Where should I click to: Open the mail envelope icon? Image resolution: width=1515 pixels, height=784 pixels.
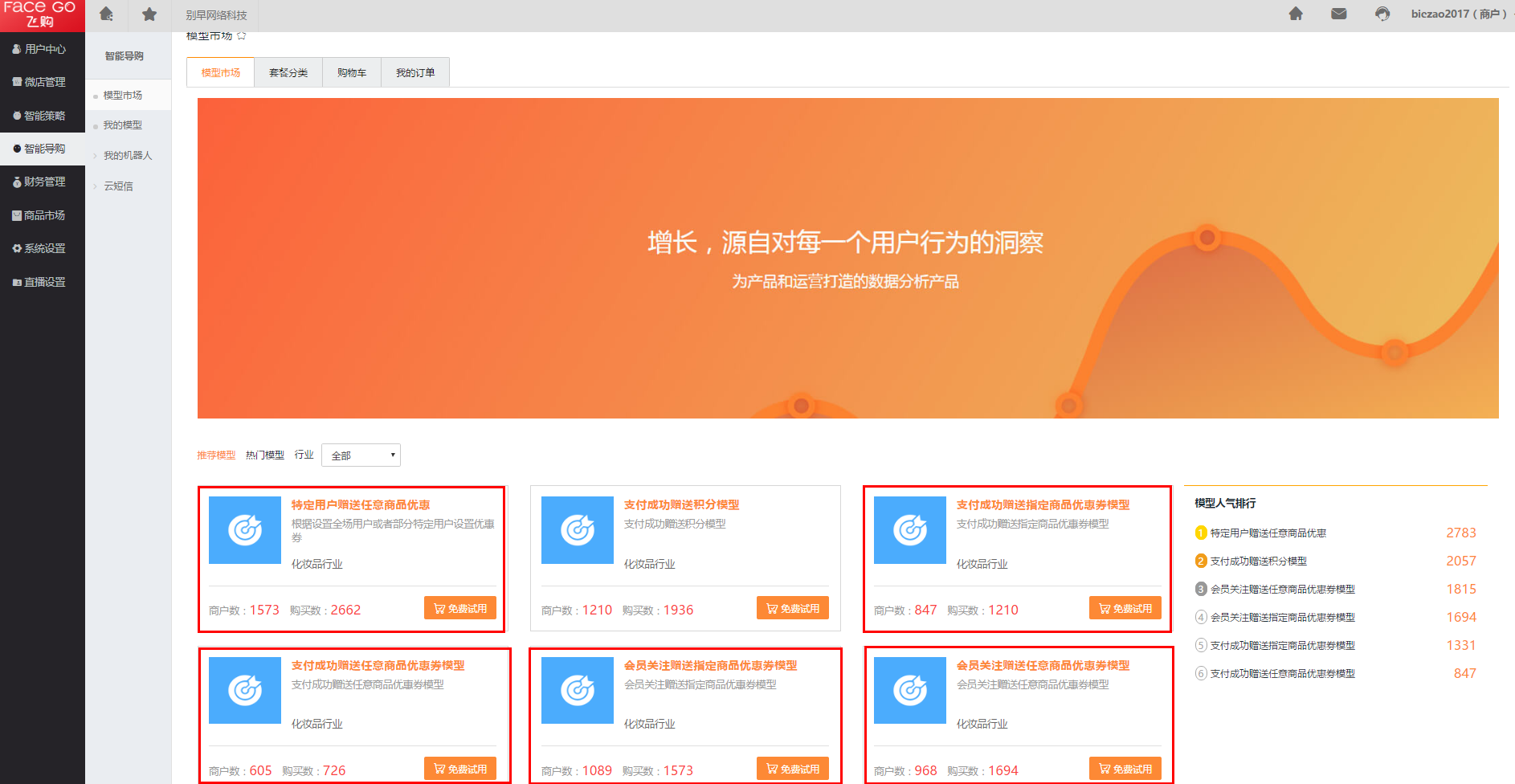tap(1338, 14)
